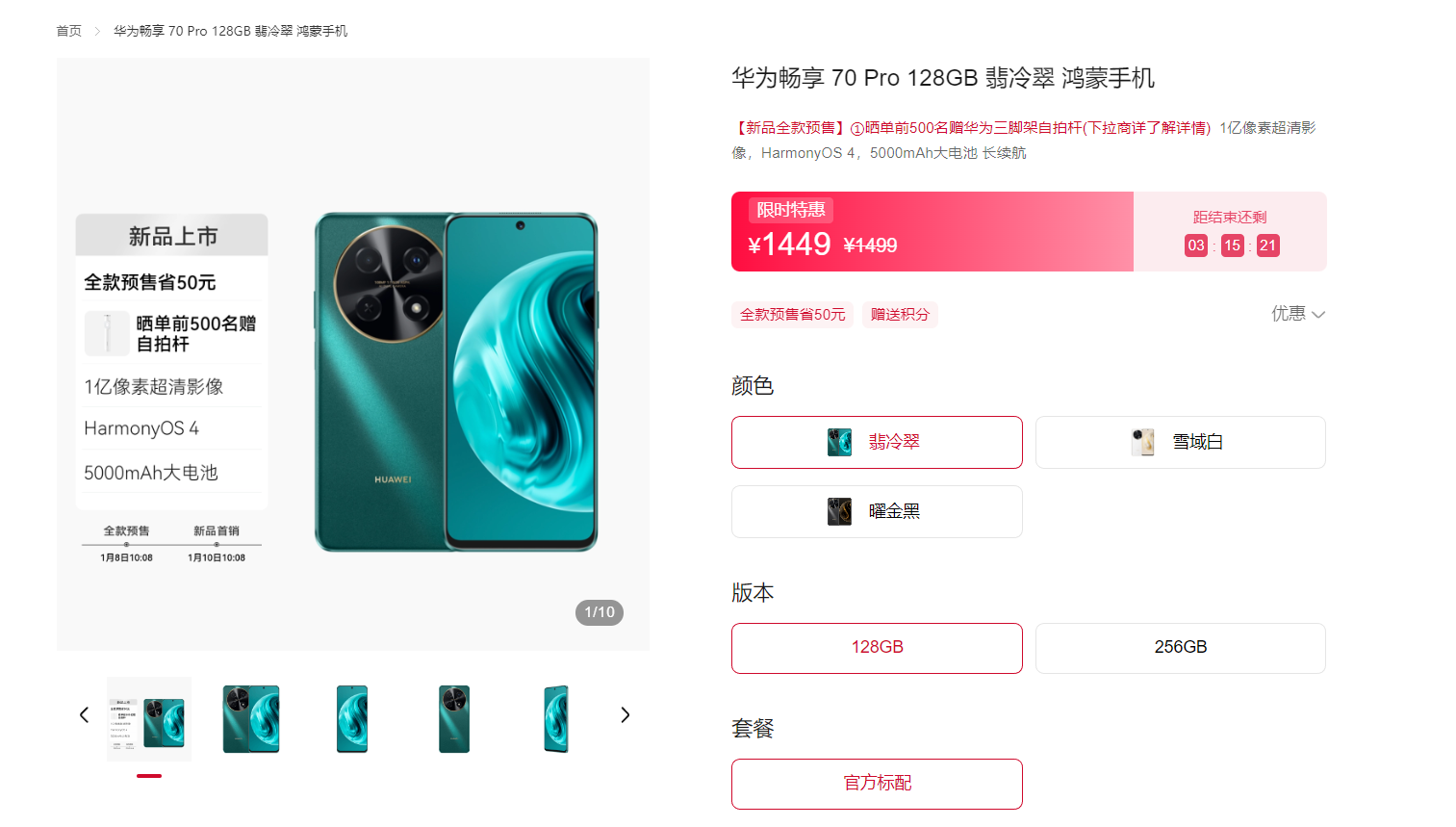Click the main product image
Image resolution: width=1456 pixels, height=827 pixels.
pyautogui.click(x=353, y=354)
